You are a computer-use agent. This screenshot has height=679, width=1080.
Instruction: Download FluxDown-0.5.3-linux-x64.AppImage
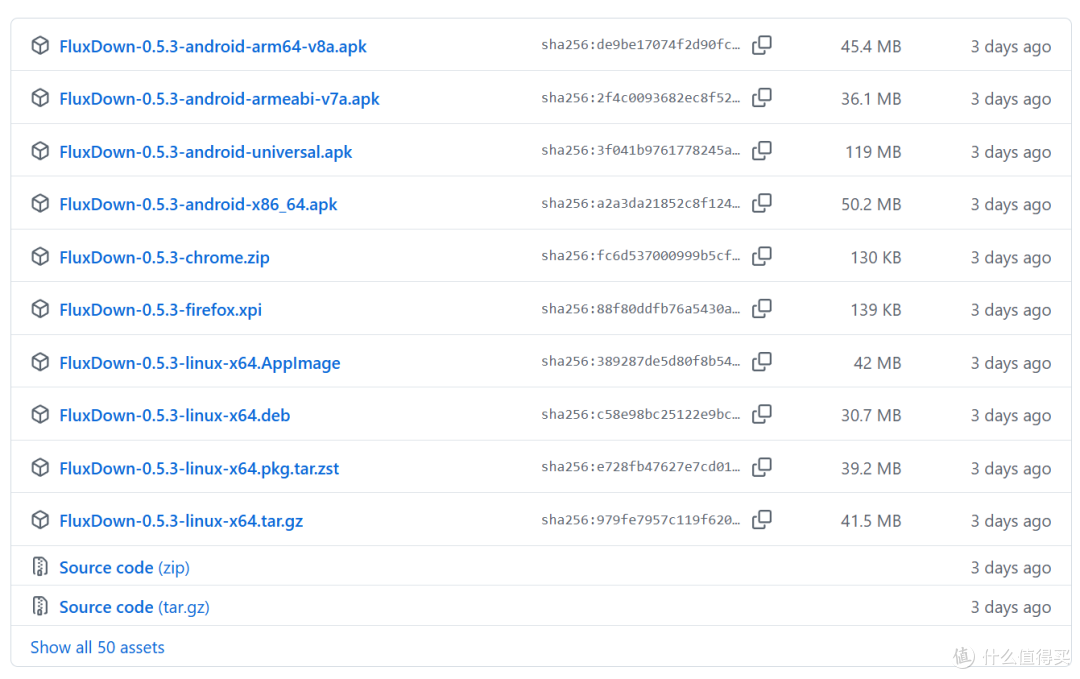point(200,363)
